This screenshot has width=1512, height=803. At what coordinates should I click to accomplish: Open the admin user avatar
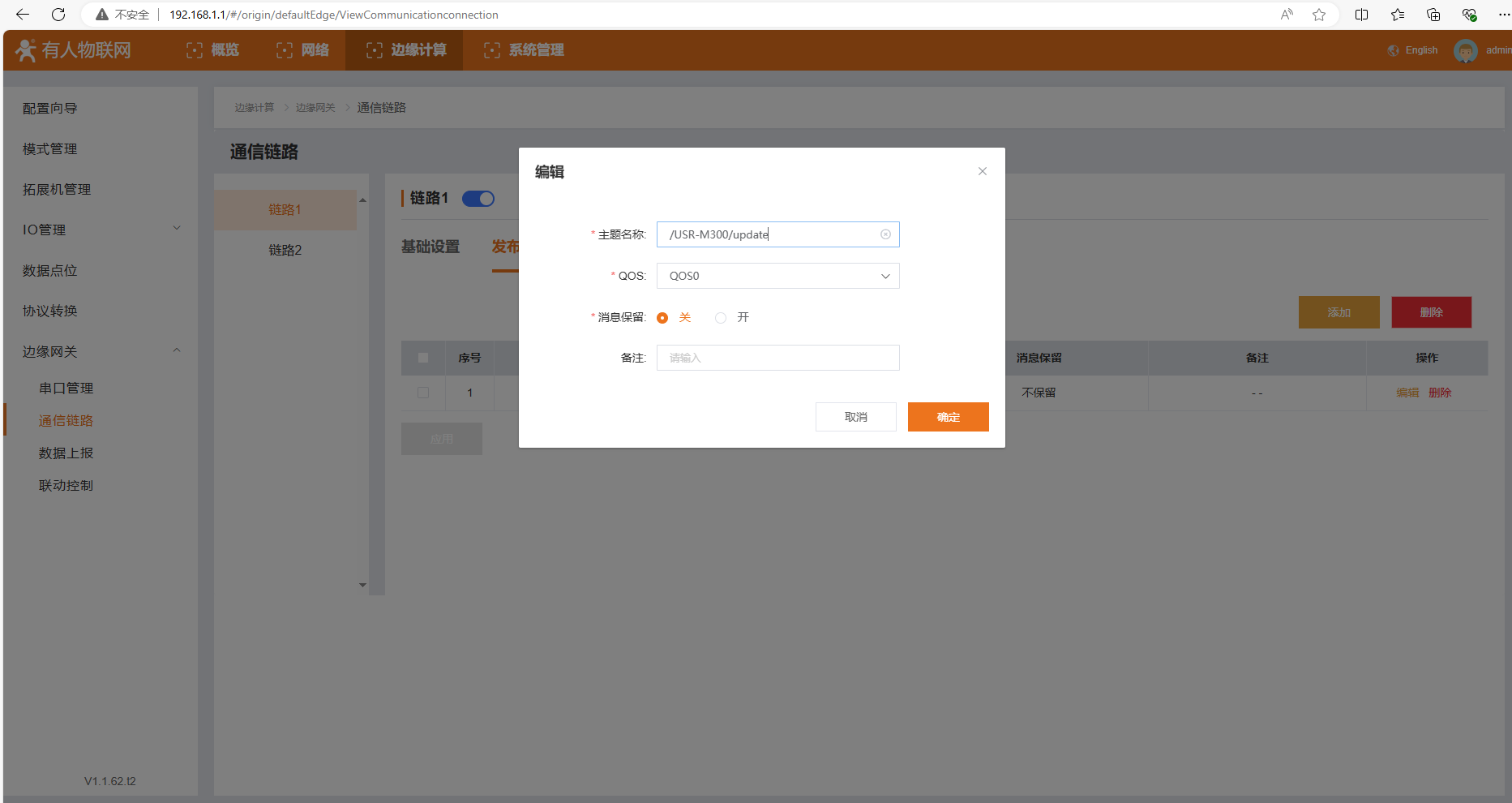pyautogui.click(x=1465, y=50)
